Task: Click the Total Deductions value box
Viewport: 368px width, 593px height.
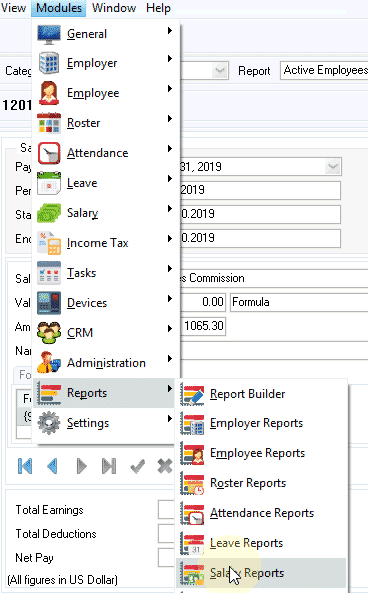Action: click(166, 534)
